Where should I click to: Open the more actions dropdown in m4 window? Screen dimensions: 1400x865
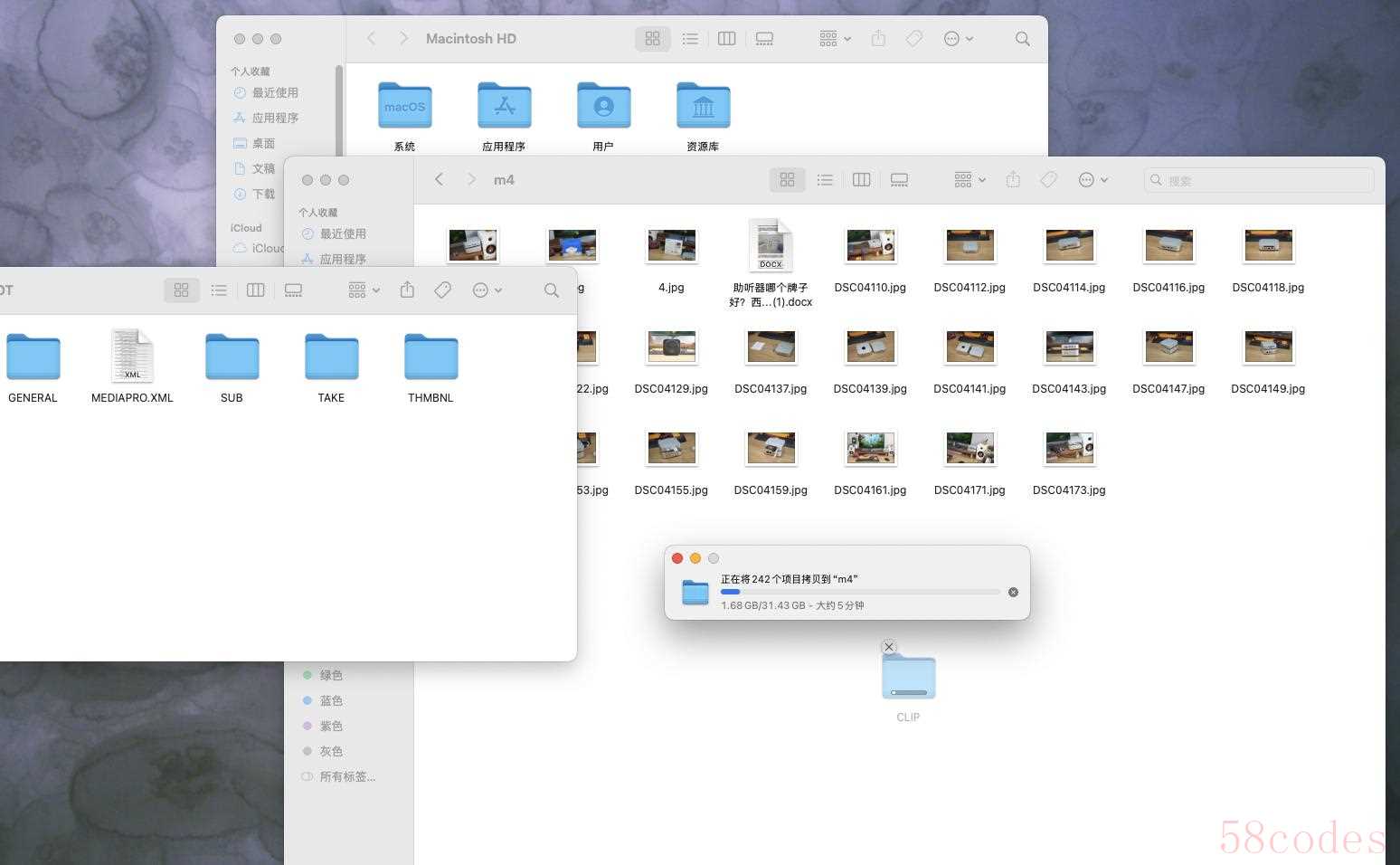pyautogui.click(x=1093, y=180)
